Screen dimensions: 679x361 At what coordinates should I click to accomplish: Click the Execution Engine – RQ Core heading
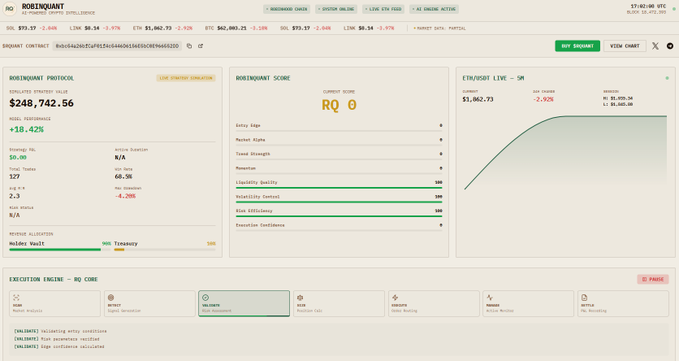tap(54, 280)
